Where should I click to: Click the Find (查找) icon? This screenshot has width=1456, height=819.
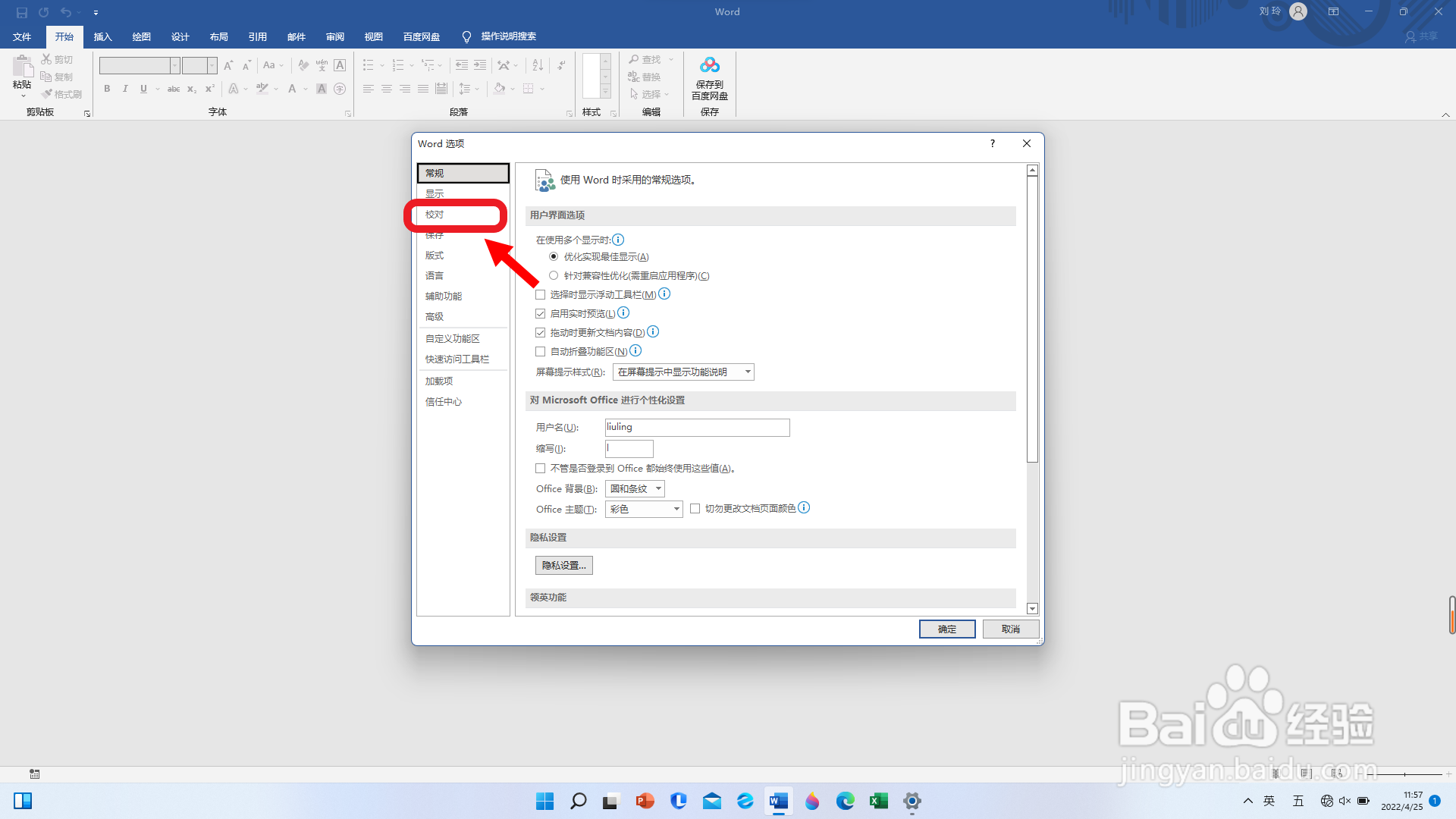634,59
